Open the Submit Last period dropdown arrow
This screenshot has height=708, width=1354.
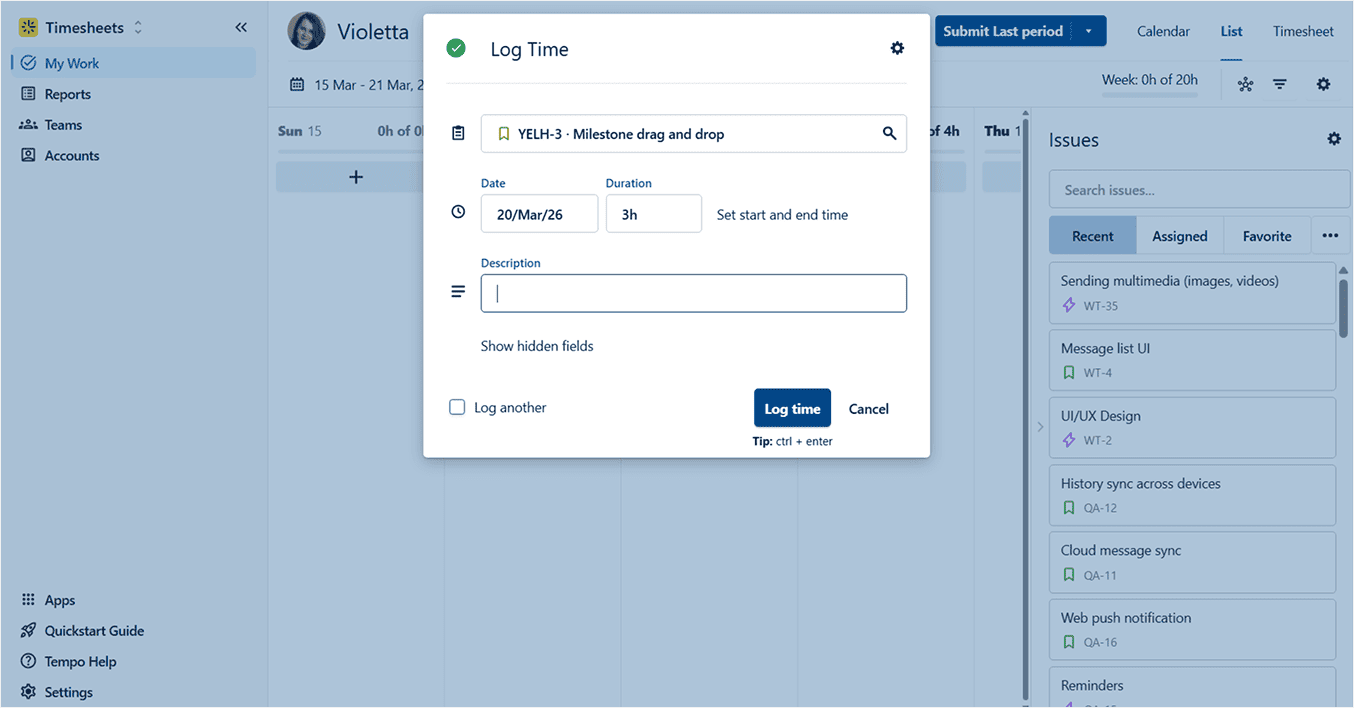click(x=1088, y=31)
